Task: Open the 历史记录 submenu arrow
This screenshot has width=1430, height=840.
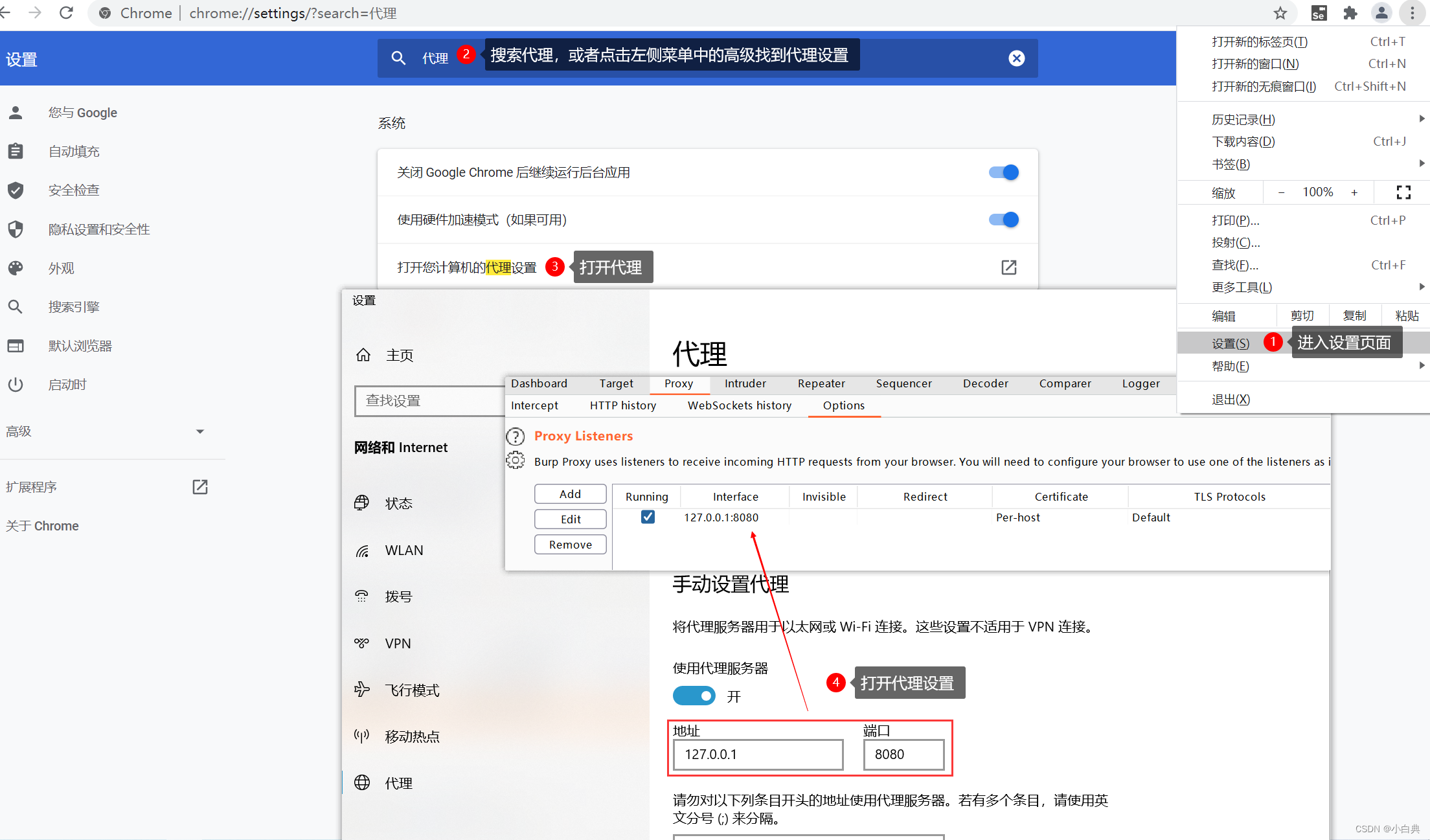Action: pyautogui.click(x=1422, y=119)
